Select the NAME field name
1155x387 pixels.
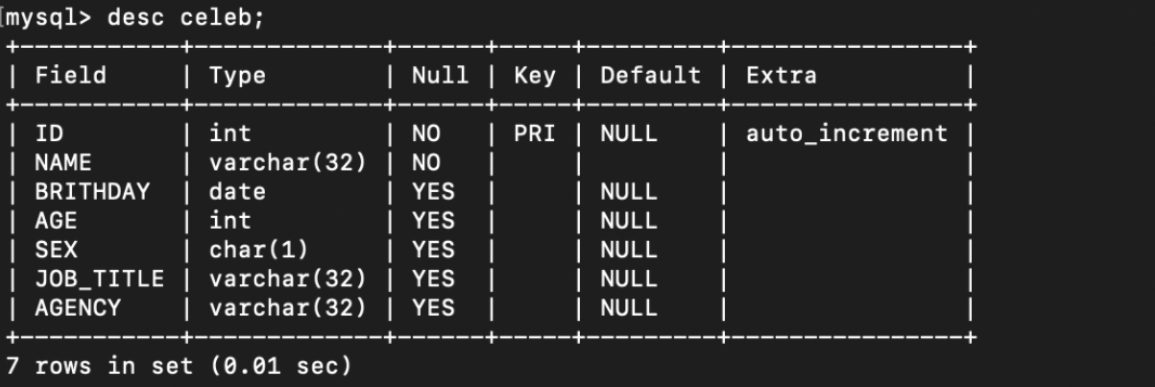point(63,162)
